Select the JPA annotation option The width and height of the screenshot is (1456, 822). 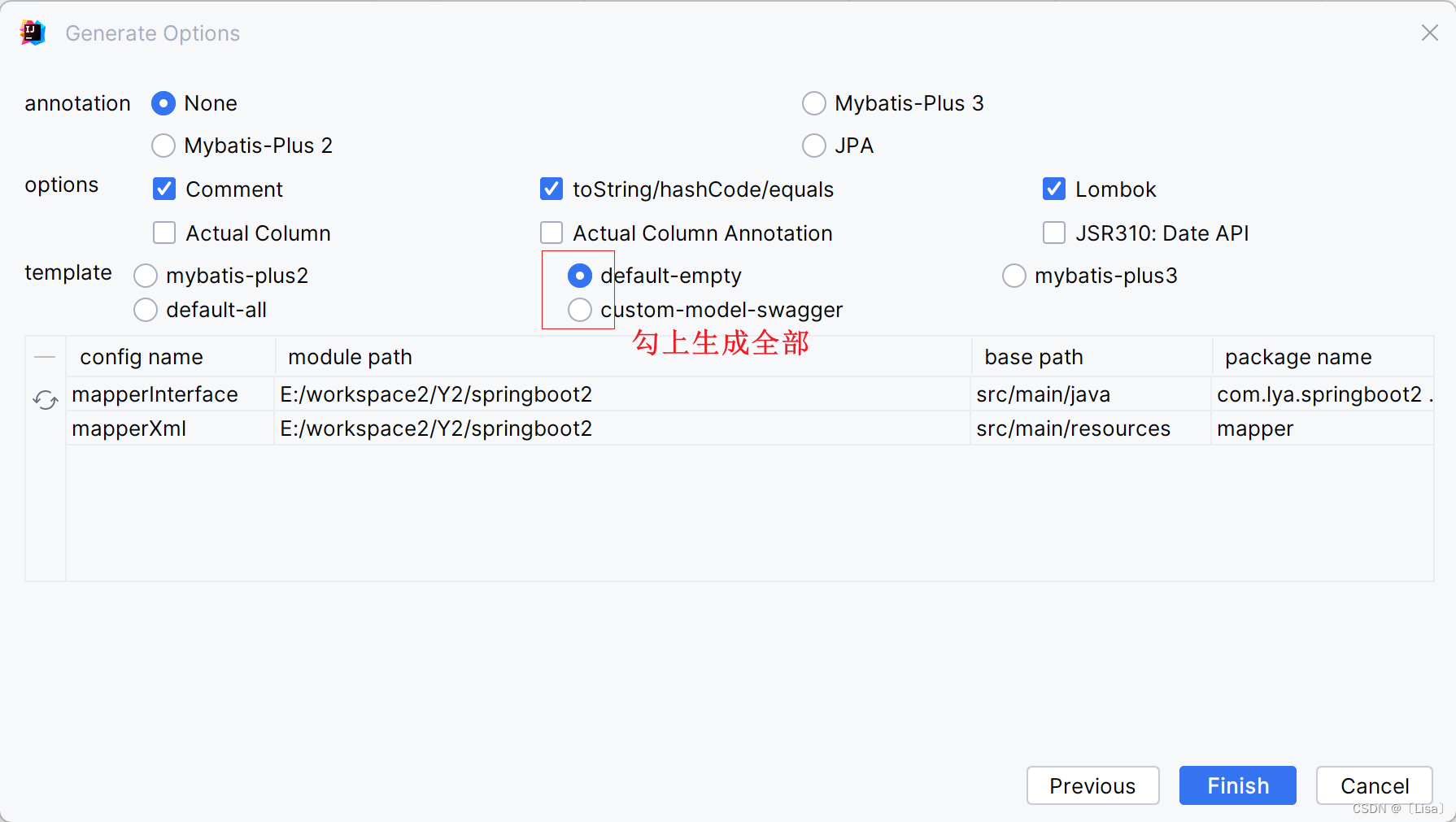[x=814, y=146]
